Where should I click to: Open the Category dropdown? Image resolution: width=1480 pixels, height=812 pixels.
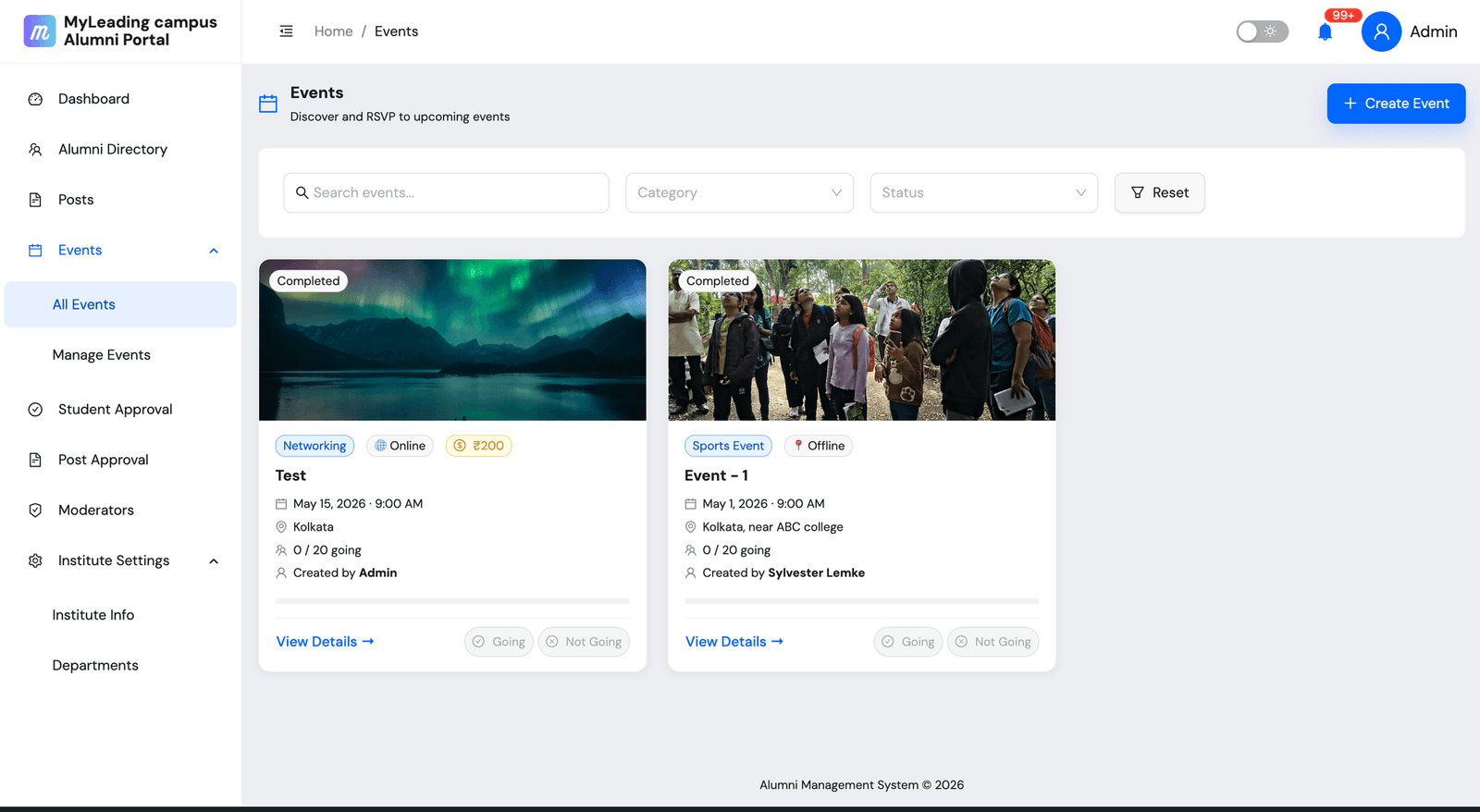[739, 192]
